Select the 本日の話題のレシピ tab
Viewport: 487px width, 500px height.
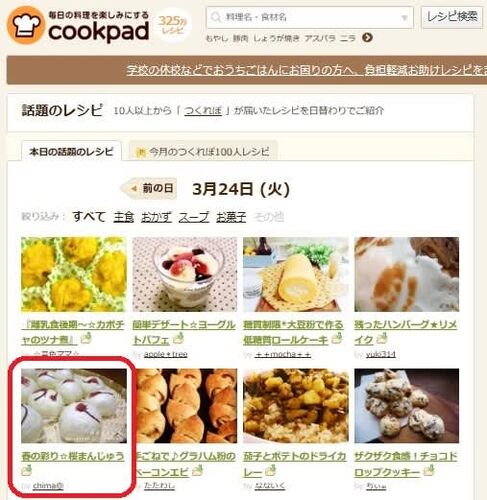(x=71, y=152)
